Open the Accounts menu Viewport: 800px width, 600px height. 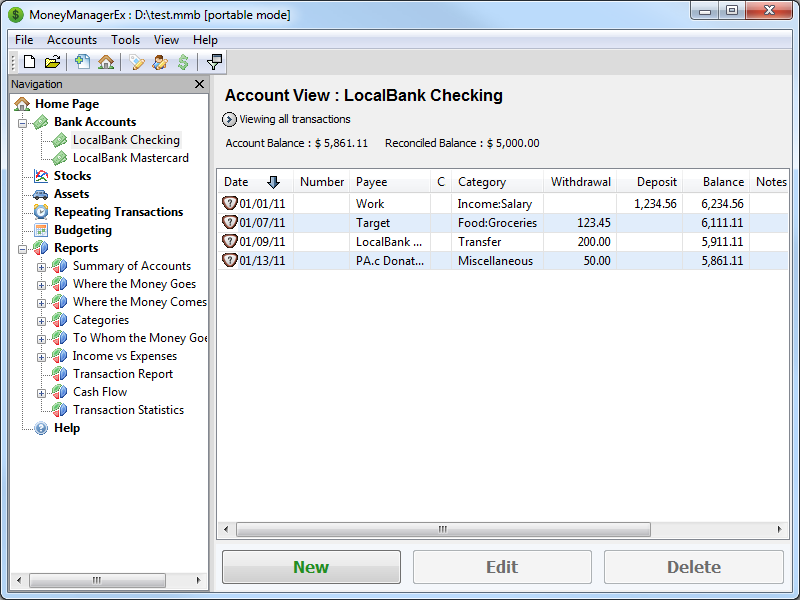72,40
